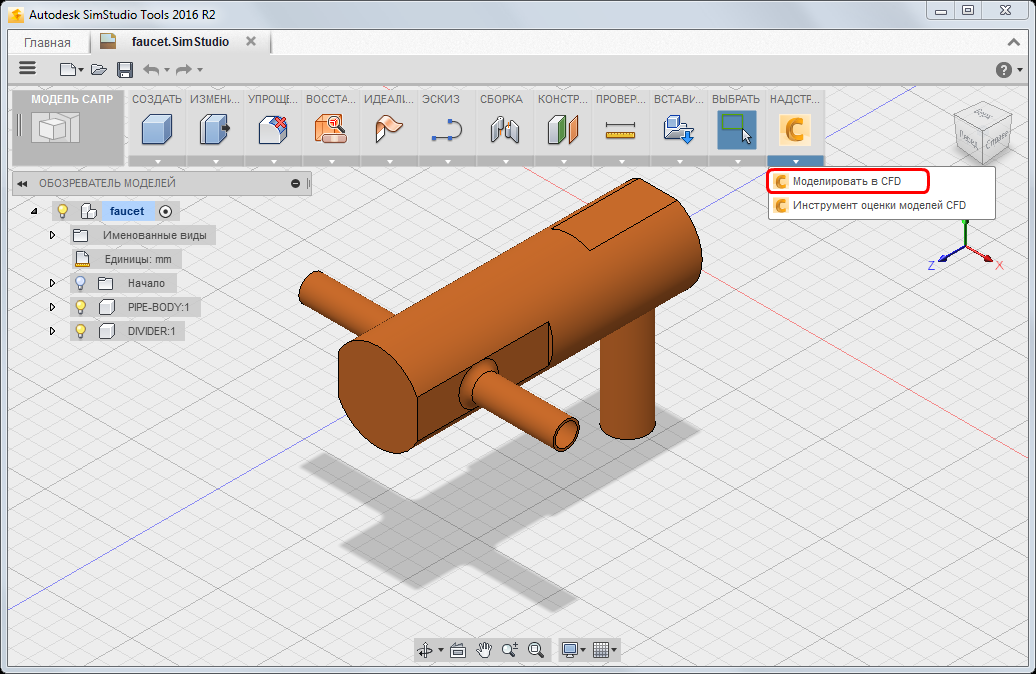Click the Display settings monitor icon
Viewport: 1036px width, 674px height.
[x=570, y=650]
